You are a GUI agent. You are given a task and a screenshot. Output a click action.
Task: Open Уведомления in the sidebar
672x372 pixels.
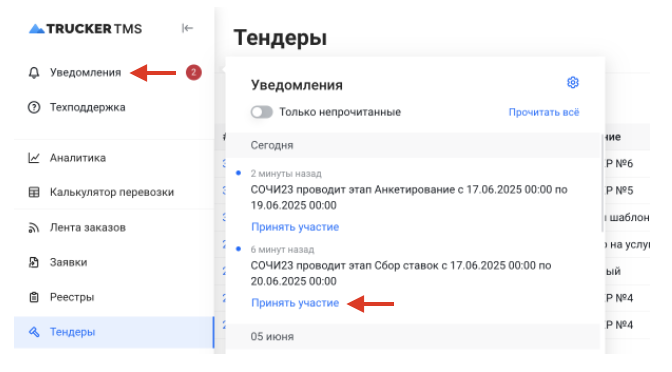[x=85, y=72]
